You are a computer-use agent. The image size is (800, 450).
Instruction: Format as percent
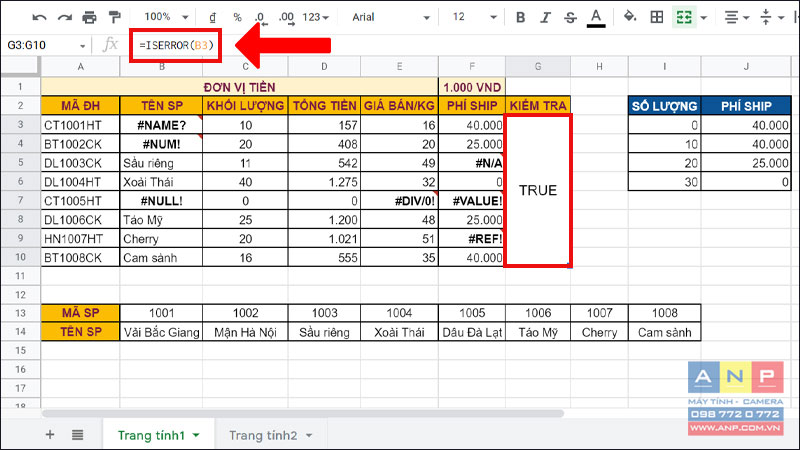[x=237, y=17]
